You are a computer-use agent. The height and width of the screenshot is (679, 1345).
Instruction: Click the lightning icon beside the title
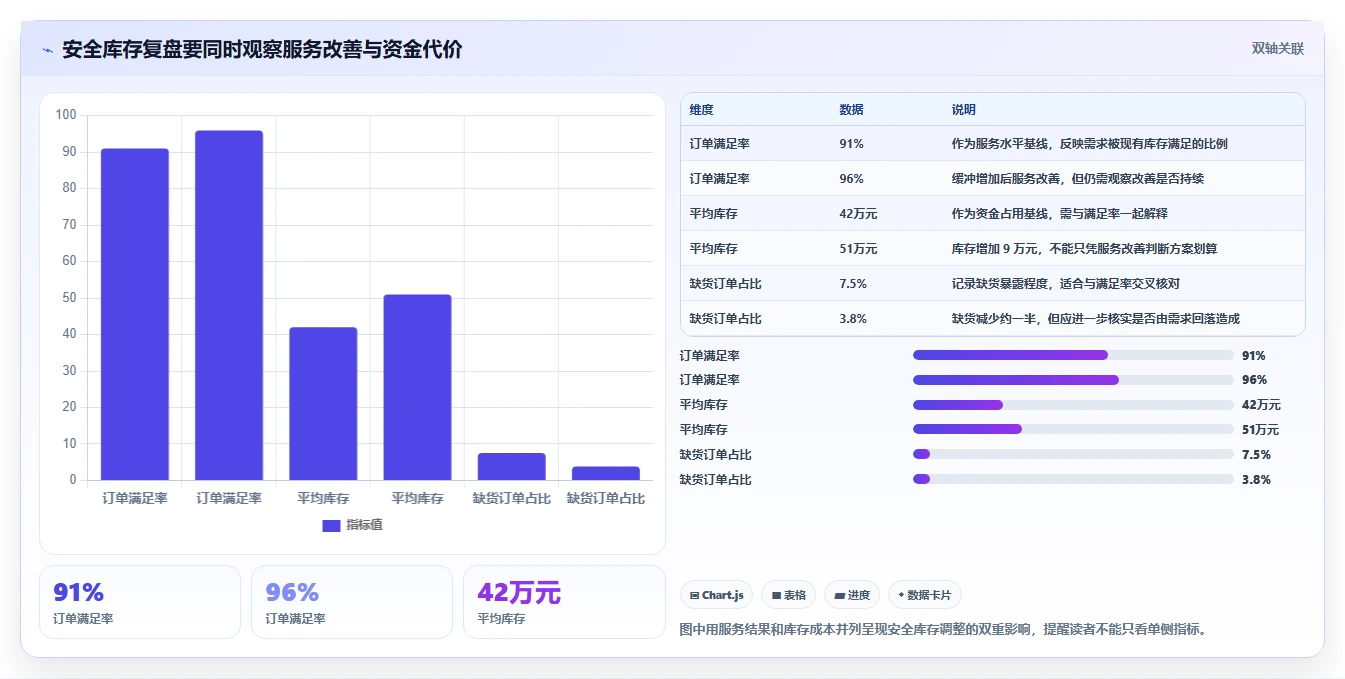48,50
